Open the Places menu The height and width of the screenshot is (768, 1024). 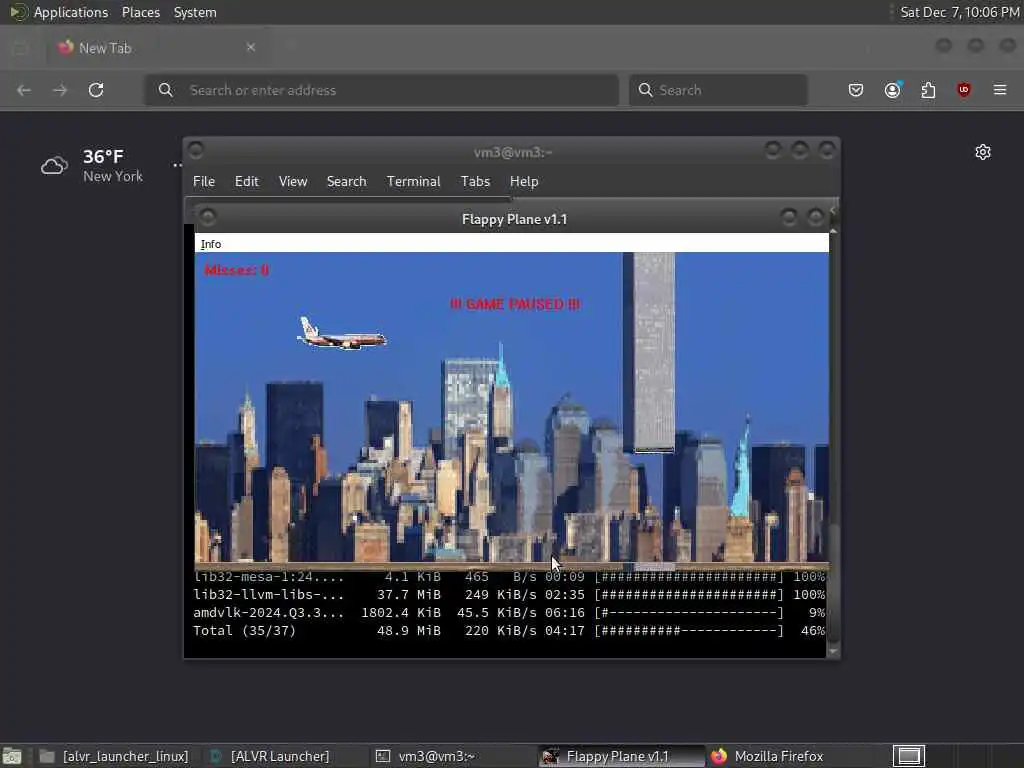[x=141, y=12]
